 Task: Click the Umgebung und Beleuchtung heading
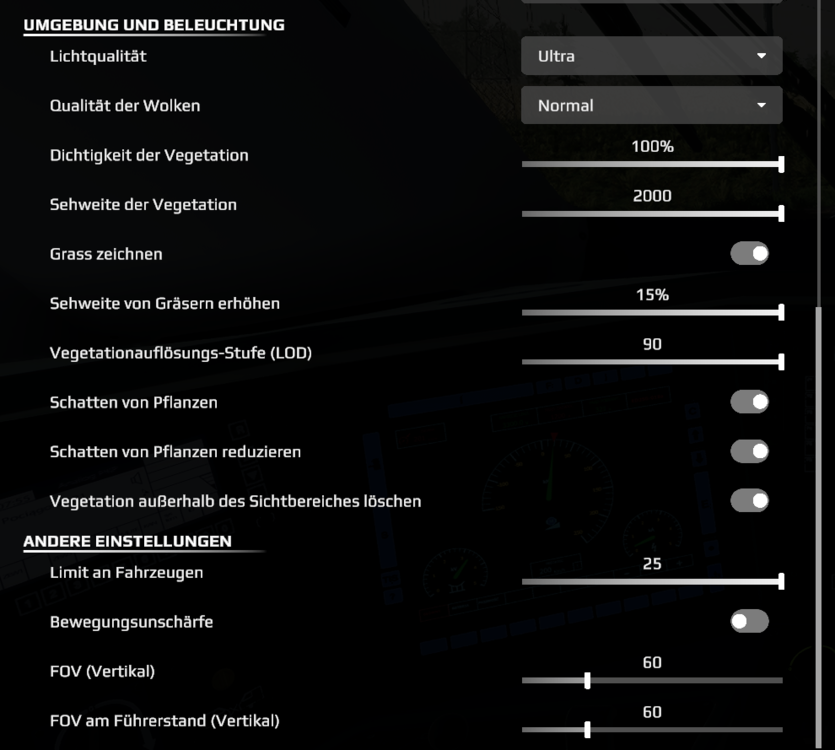pos(154,25)
